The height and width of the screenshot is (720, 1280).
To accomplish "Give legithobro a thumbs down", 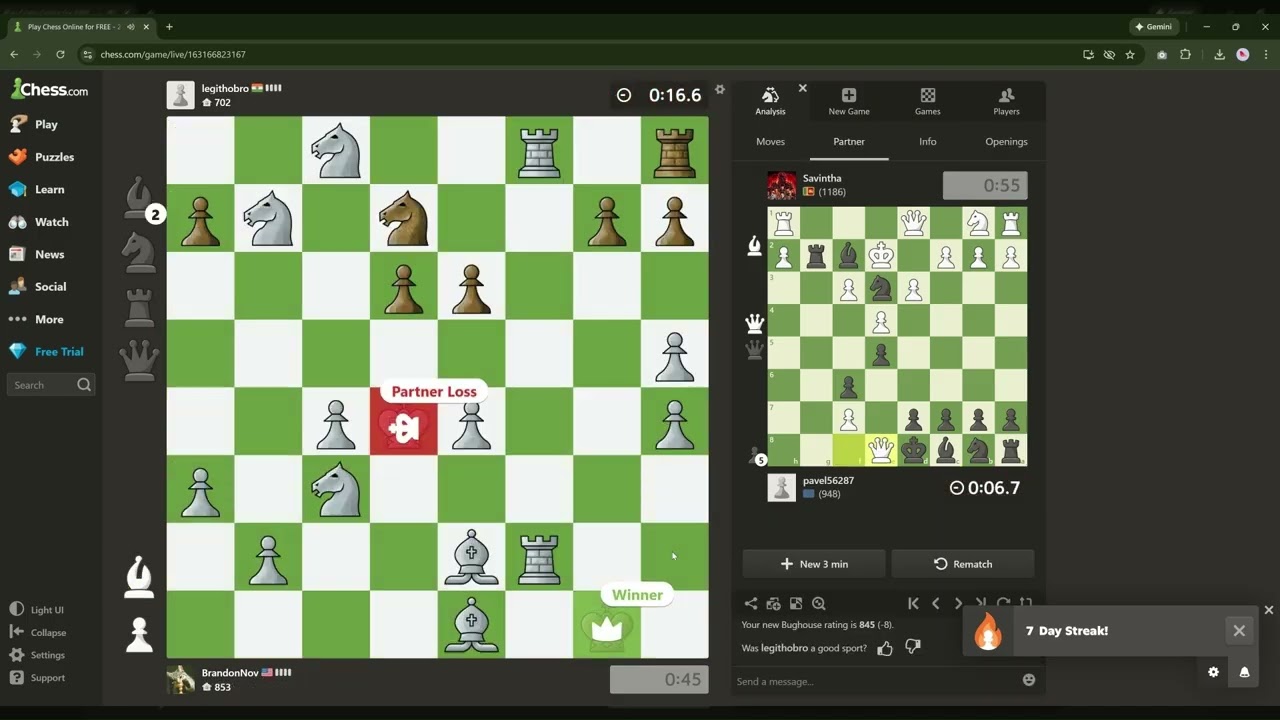I will [x=912, y=648].
